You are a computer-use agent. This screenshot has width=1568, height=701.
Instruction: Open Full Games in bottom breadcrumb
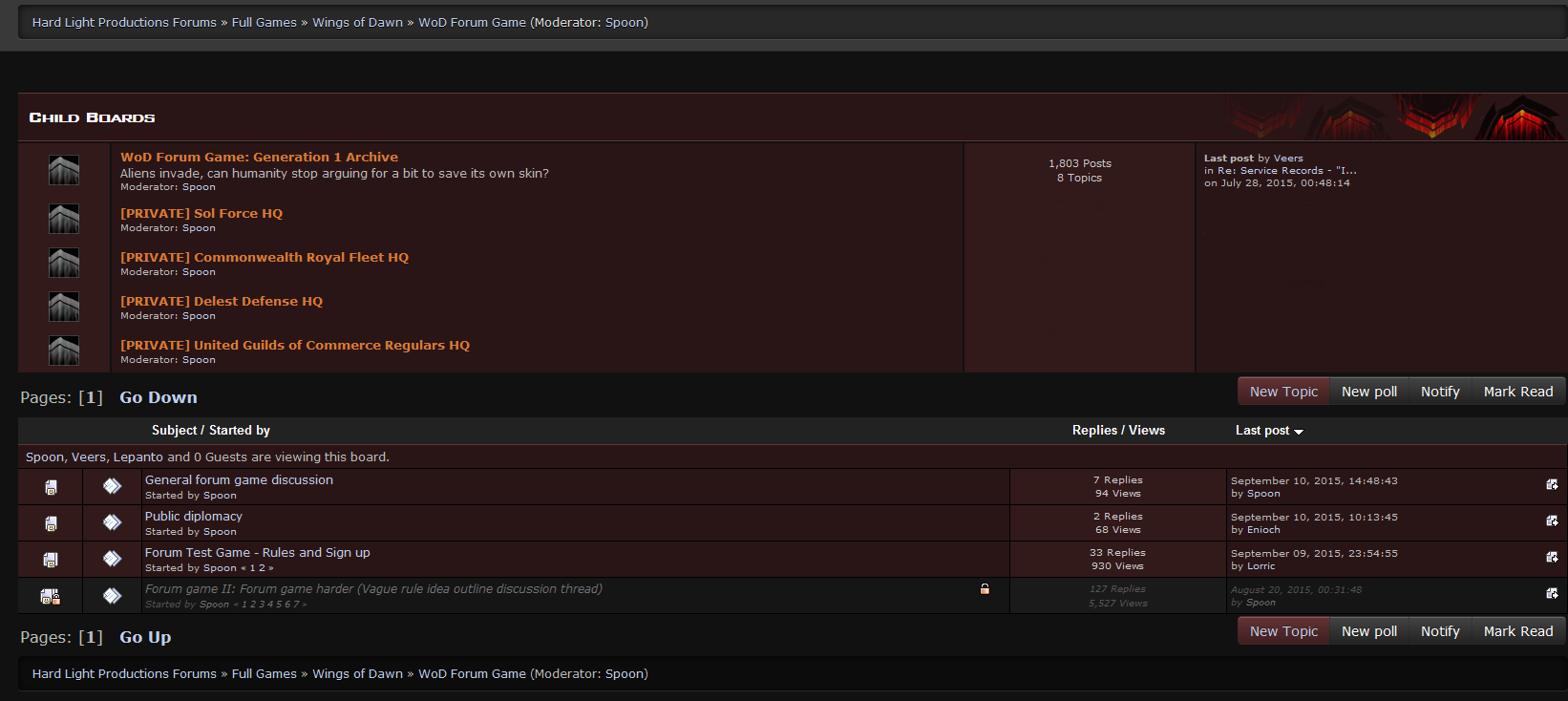pyautogui.click(x=265, y=673)
